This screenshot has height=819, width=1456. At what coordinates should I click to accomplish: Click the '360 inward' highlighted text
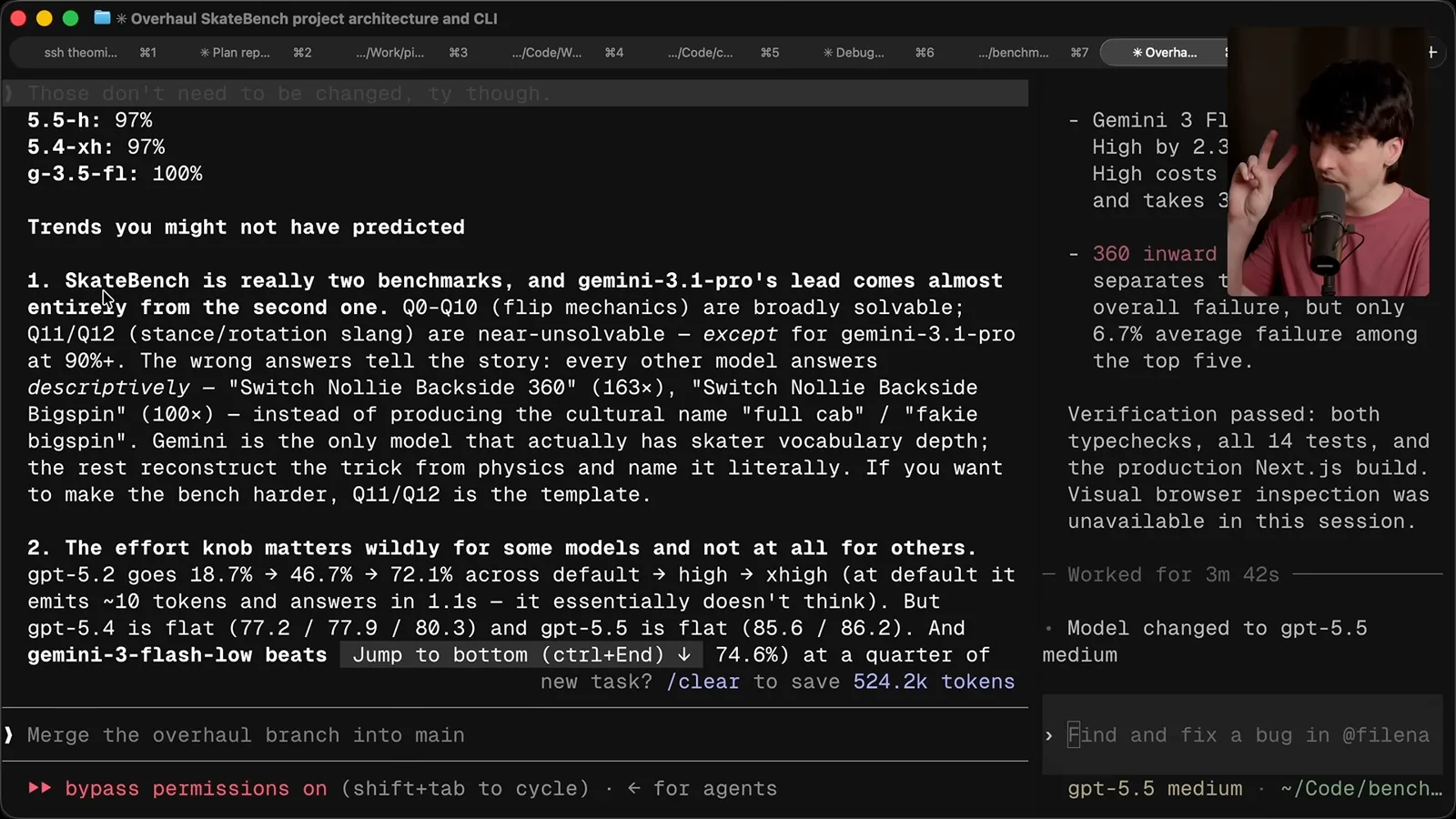click(x=1154, y=254)
